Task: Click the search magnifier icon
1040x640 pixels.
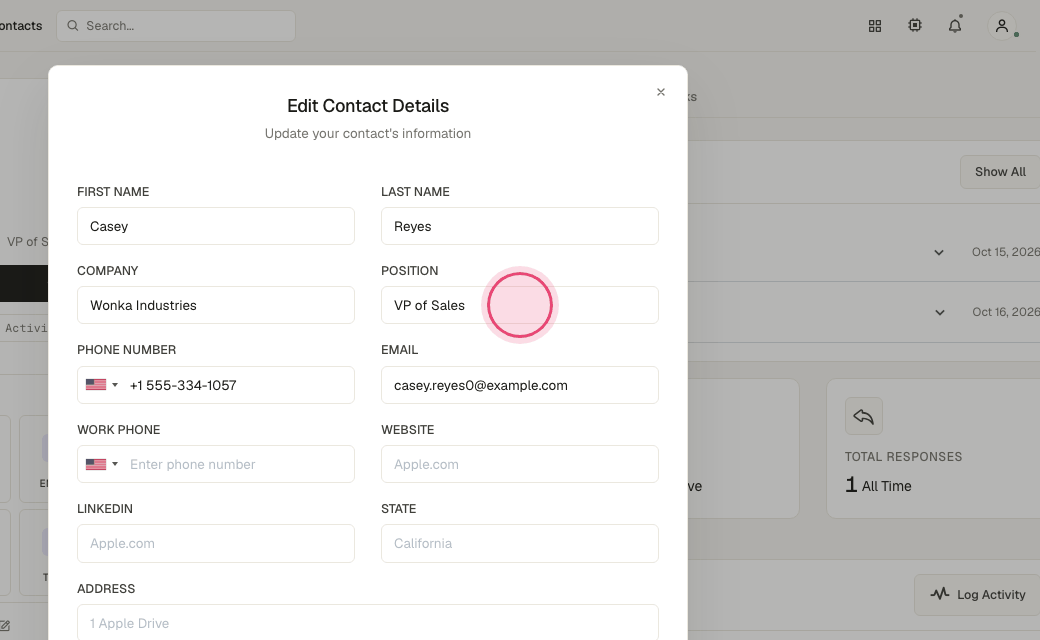Action: click(x=73, y=26)
